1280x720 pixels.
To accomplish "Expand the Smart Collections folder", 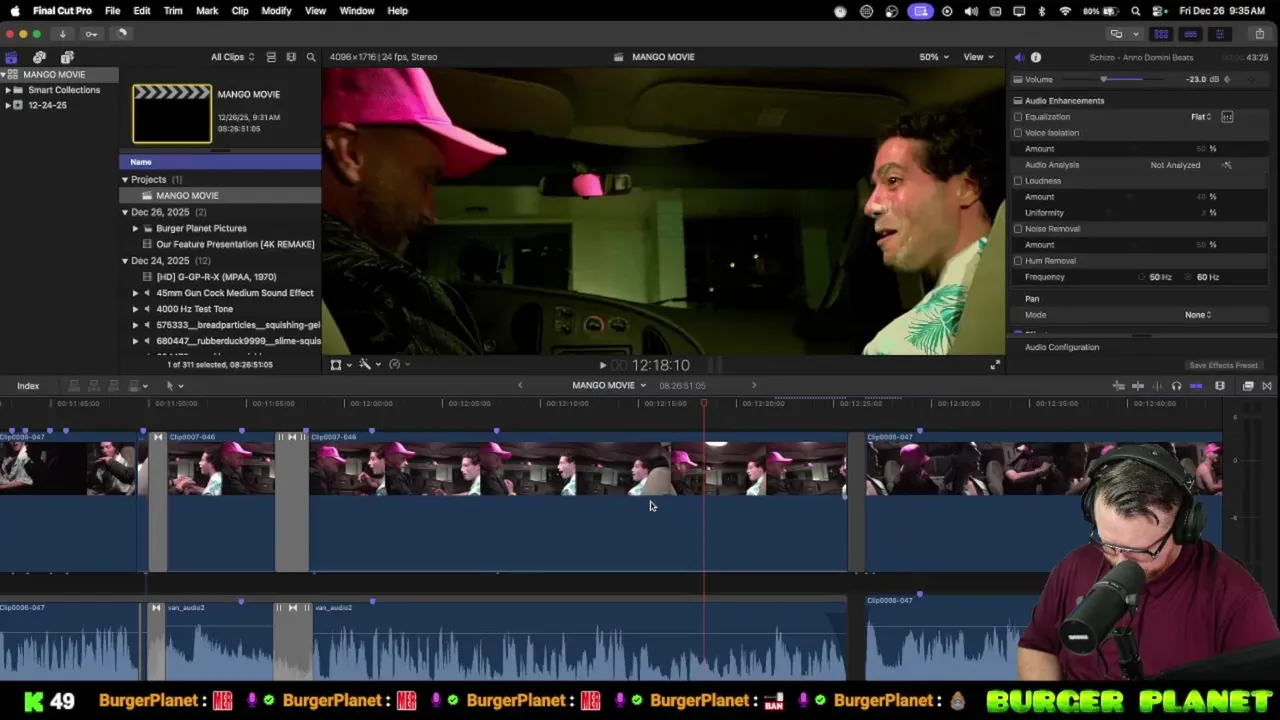I will [x=8, y=90].
